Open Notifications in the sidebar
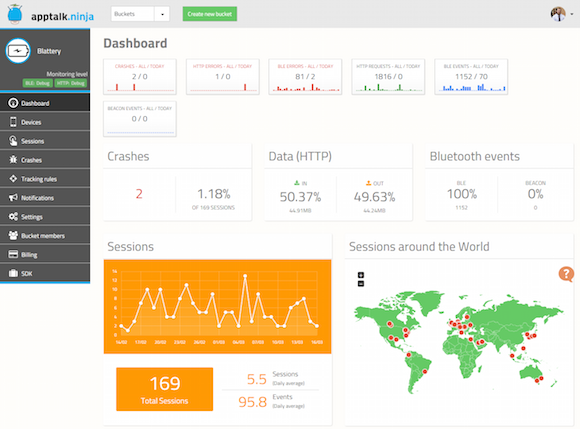The image size is (580, 429). (45, 197)
